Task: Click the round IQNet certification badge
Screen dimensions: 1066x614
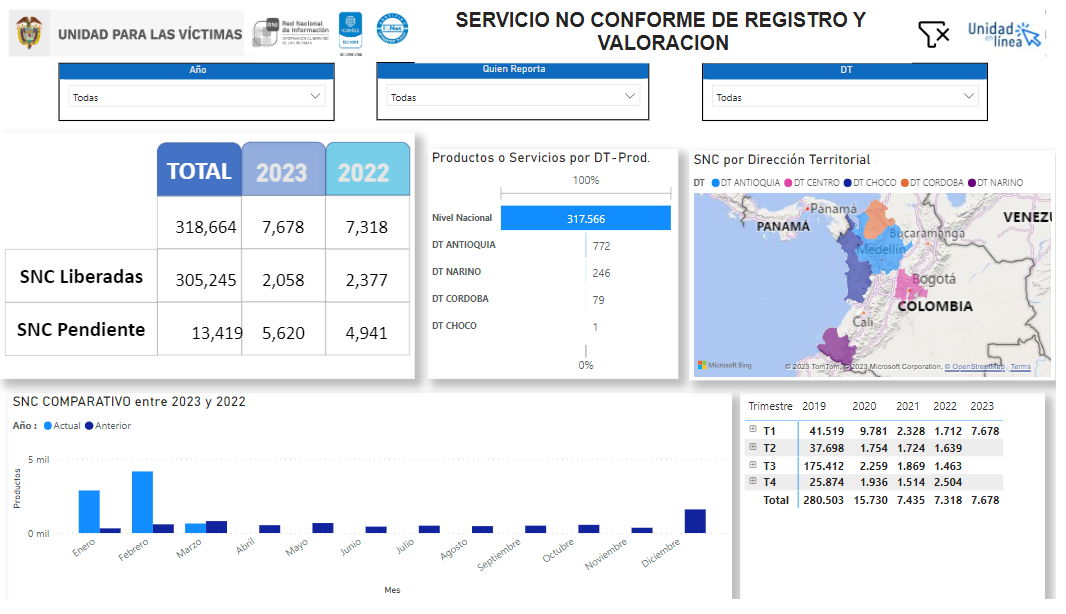Action: point(392,29)
